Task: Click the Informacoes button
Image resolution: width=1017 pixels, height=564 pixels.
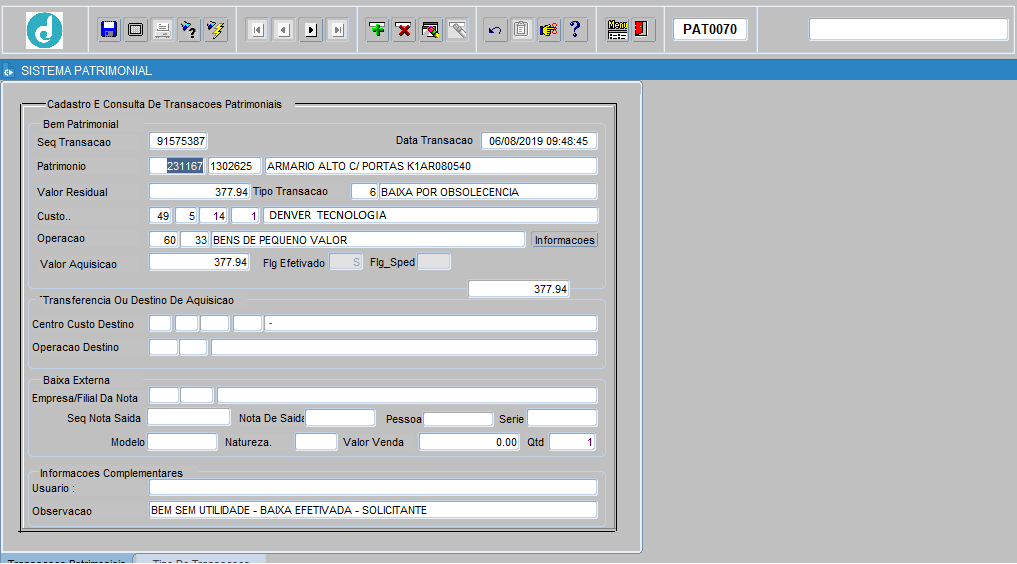Action: coord(565,240)
